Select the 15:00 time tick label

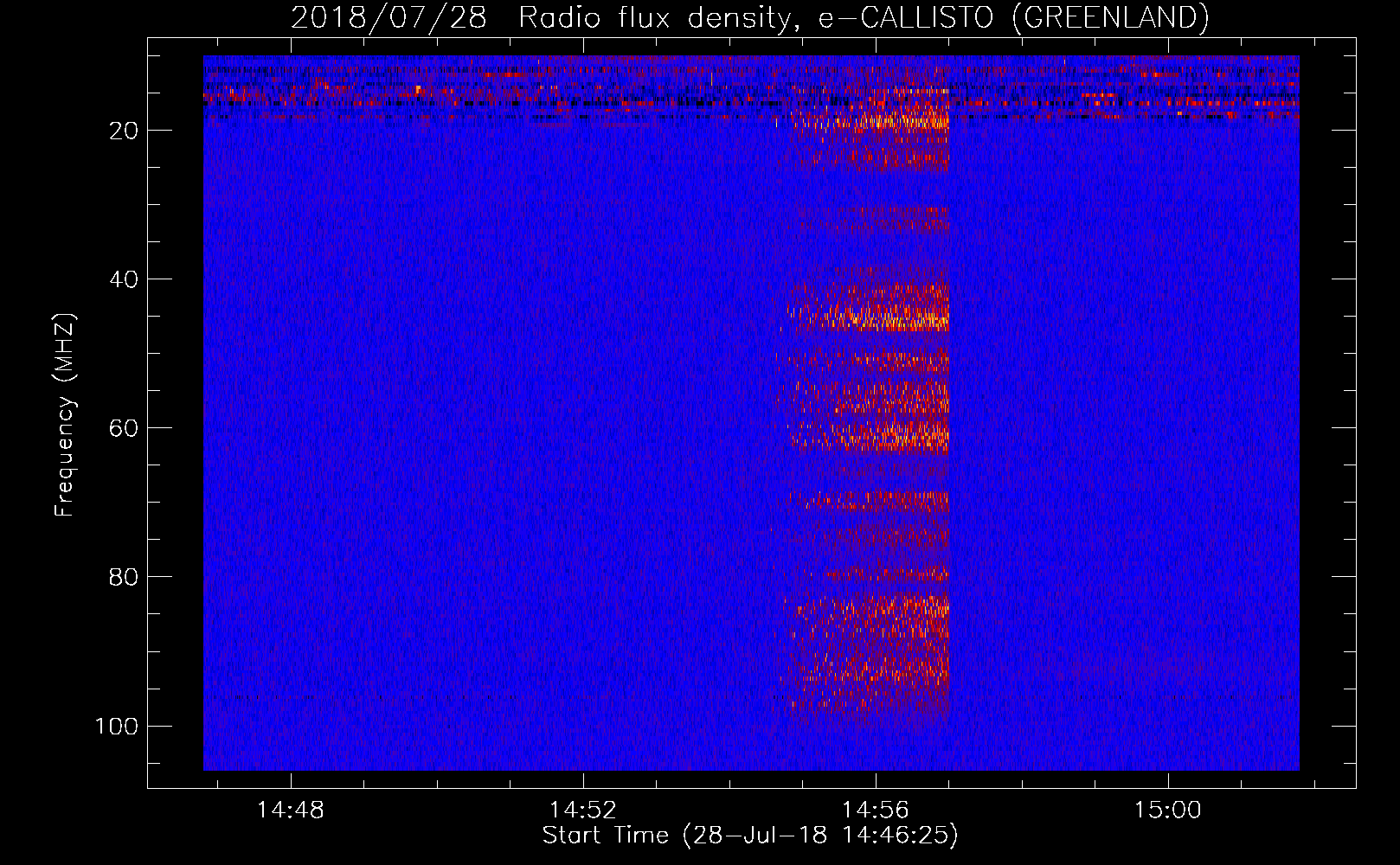(1168, 810)
